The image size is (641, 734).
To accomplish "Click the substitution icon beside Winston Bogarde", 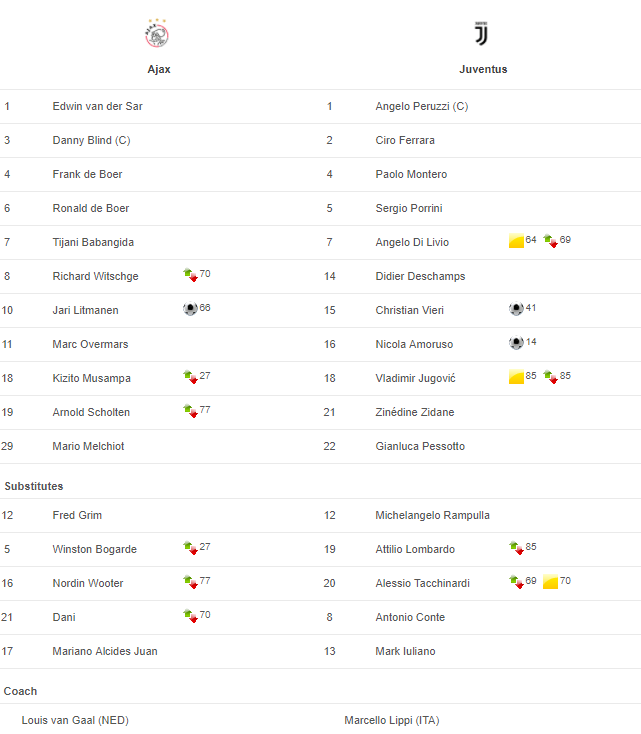I will point(190,549).
